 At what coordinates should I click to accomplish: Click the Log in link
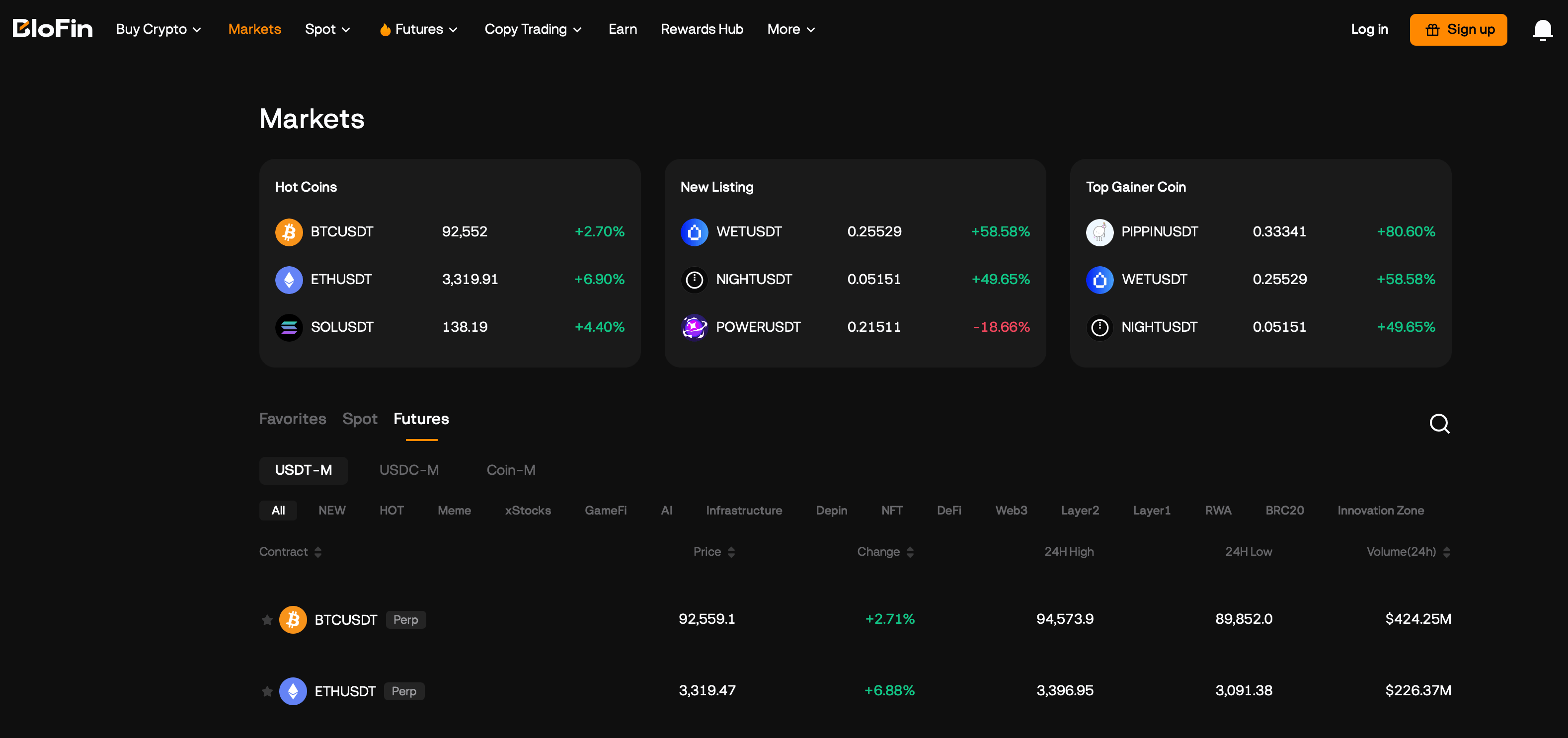coord(1369,29)
